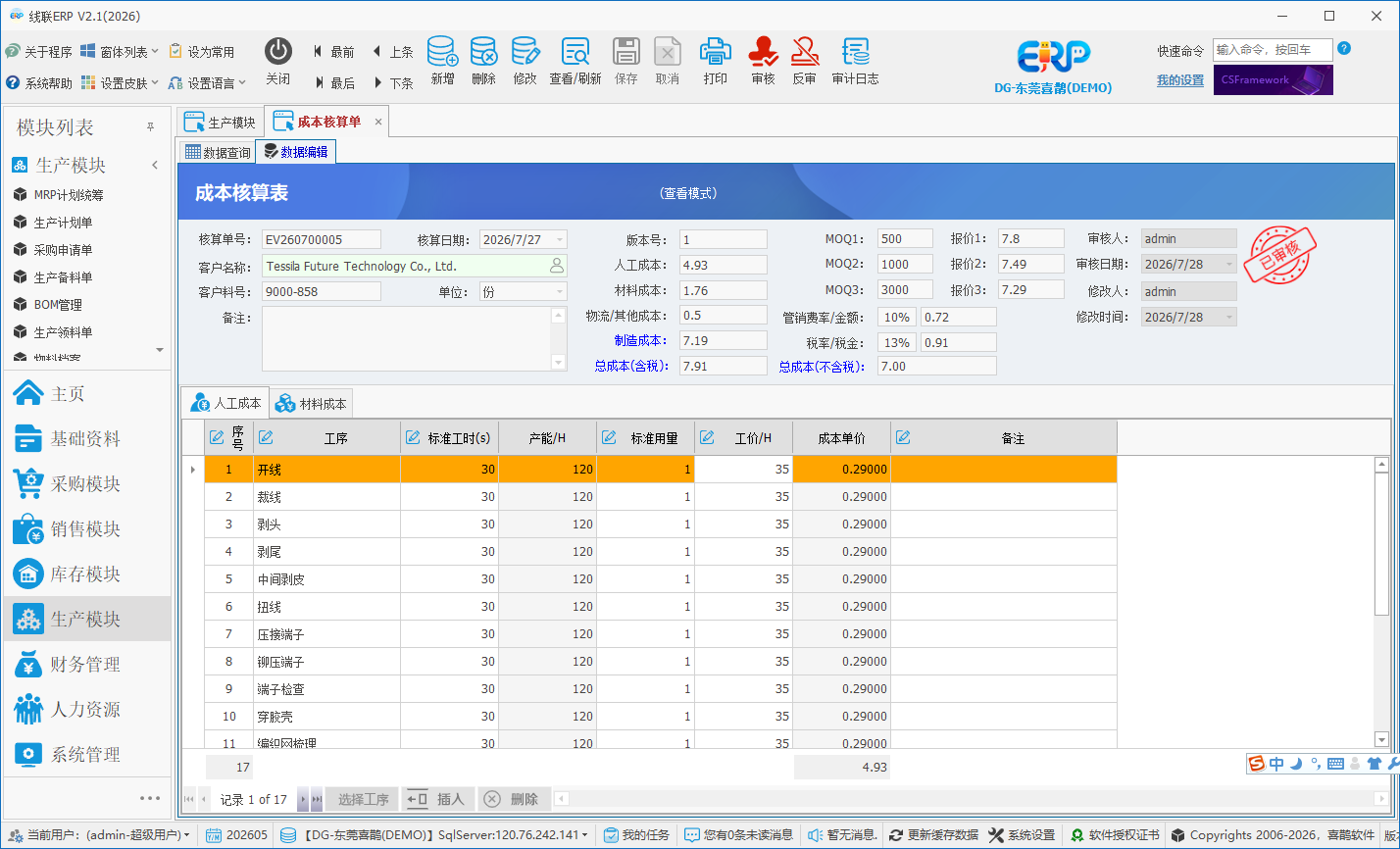Click the 关闭 power icon
This screenshot has height=849, width=1400.
click(278, 52)
